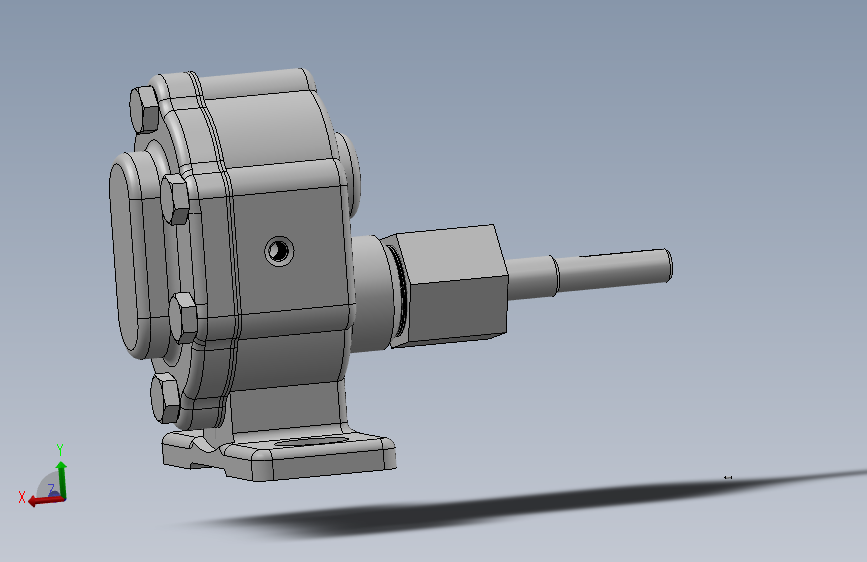Viewport: 867px width, 562px height.
Task: Click the green Y axis arrow of the triad
Action: [x=61, y=478]
